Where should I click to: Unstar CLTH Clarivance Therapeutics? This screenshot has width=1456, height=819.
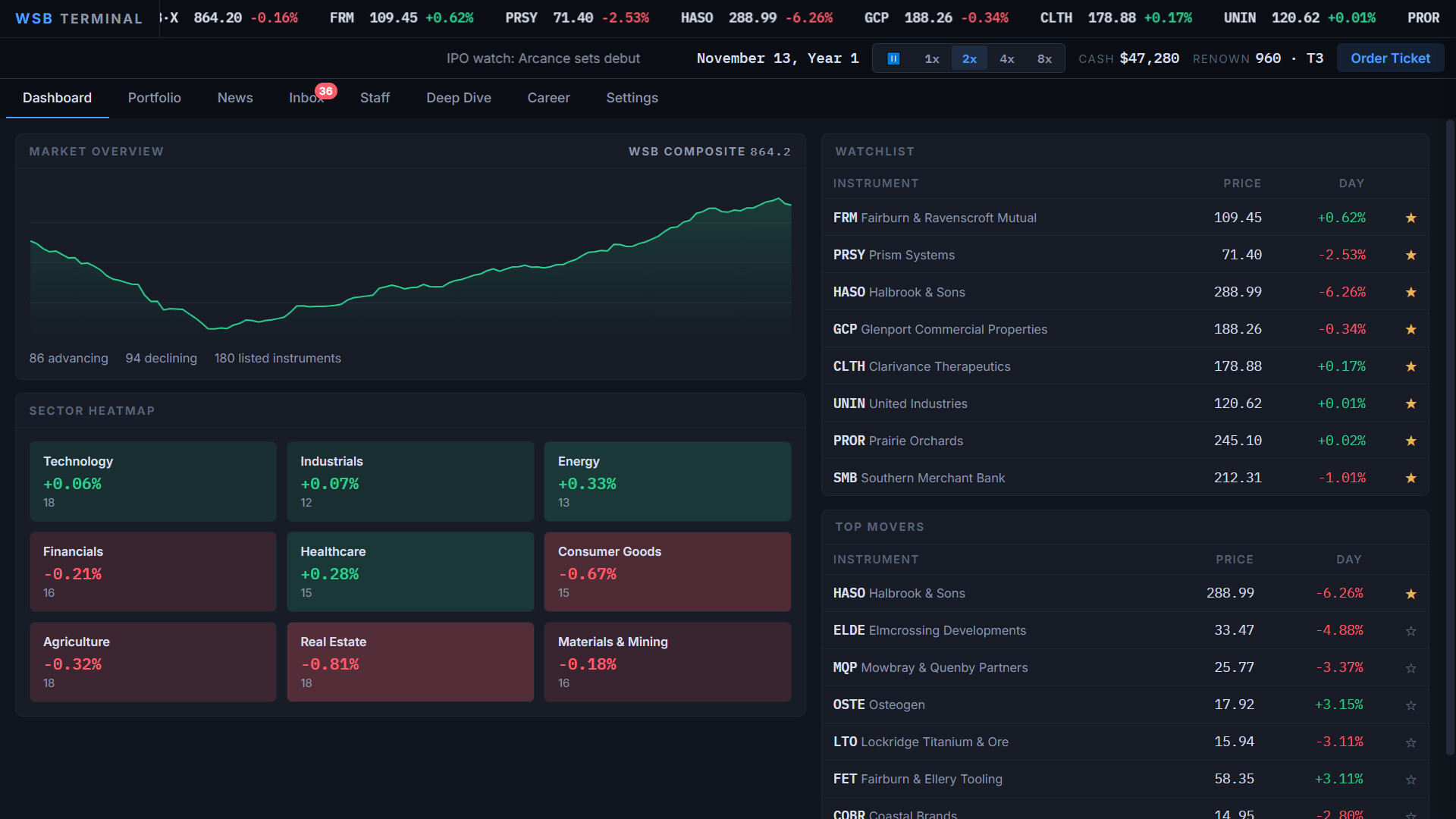click(x=1410, y=366)
